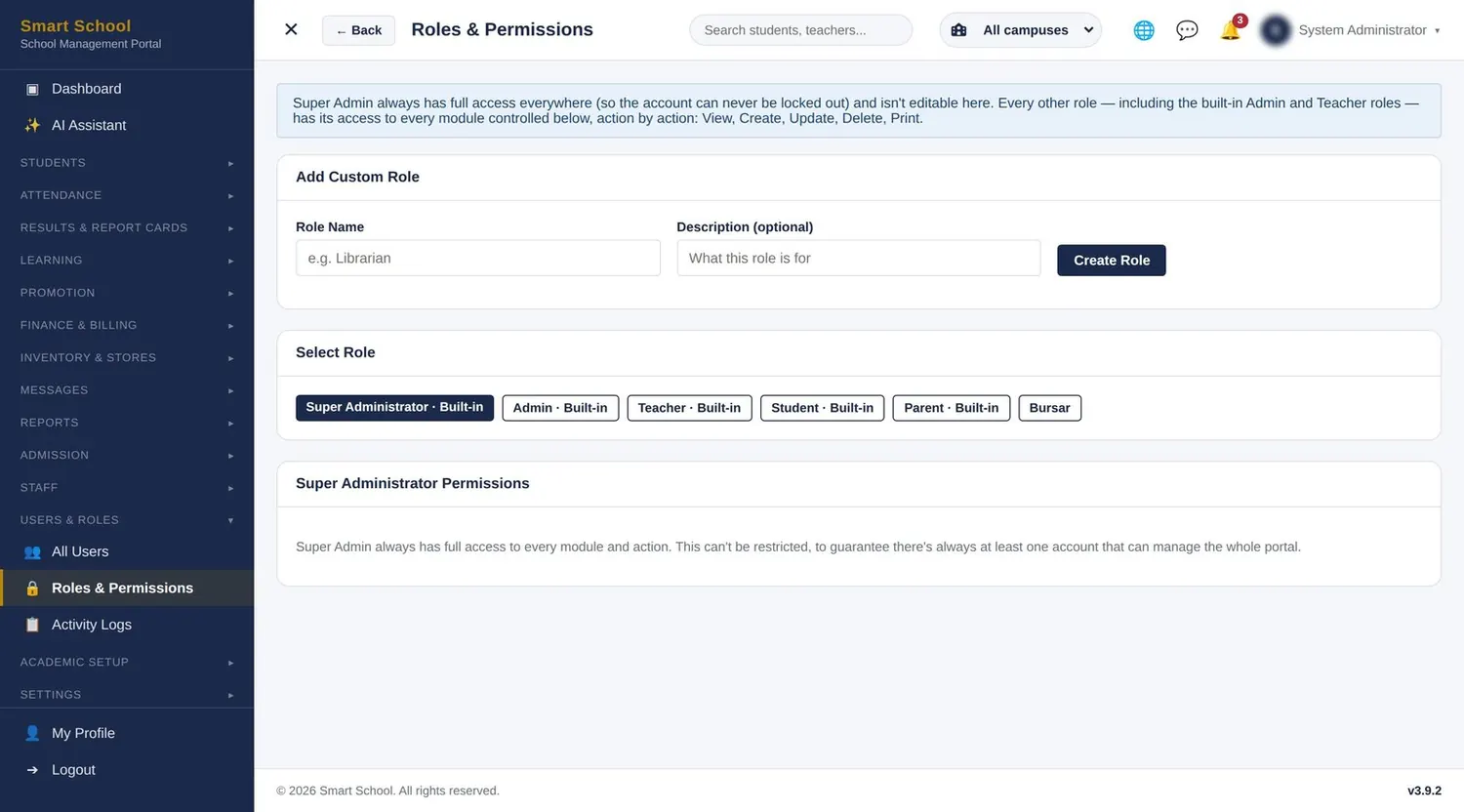Viewport: 1464px width, 812px height.
Task: Open the System Administrator user menu arrow
Action: click(1437, 31)
